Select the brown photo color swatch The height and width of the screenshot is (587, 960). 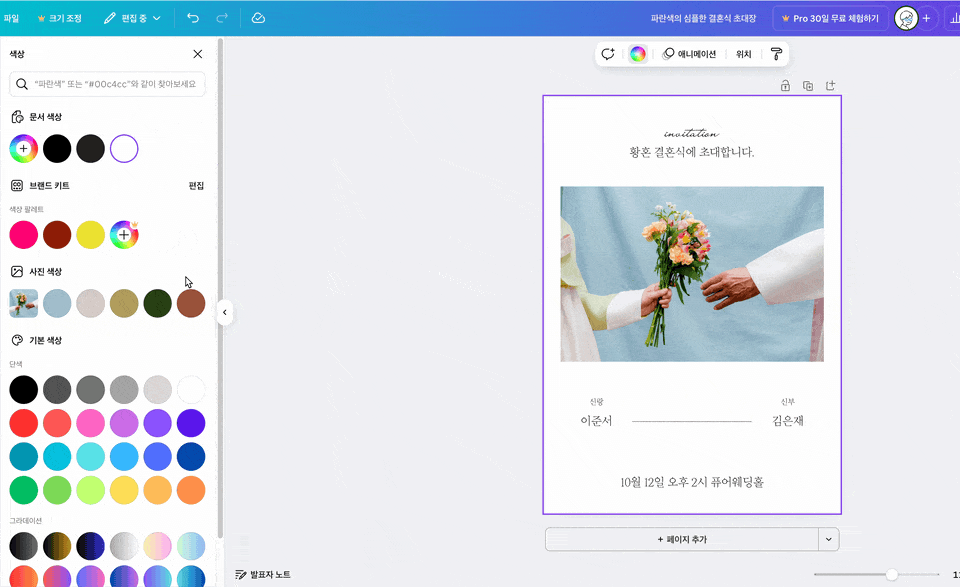coord(191,304)
